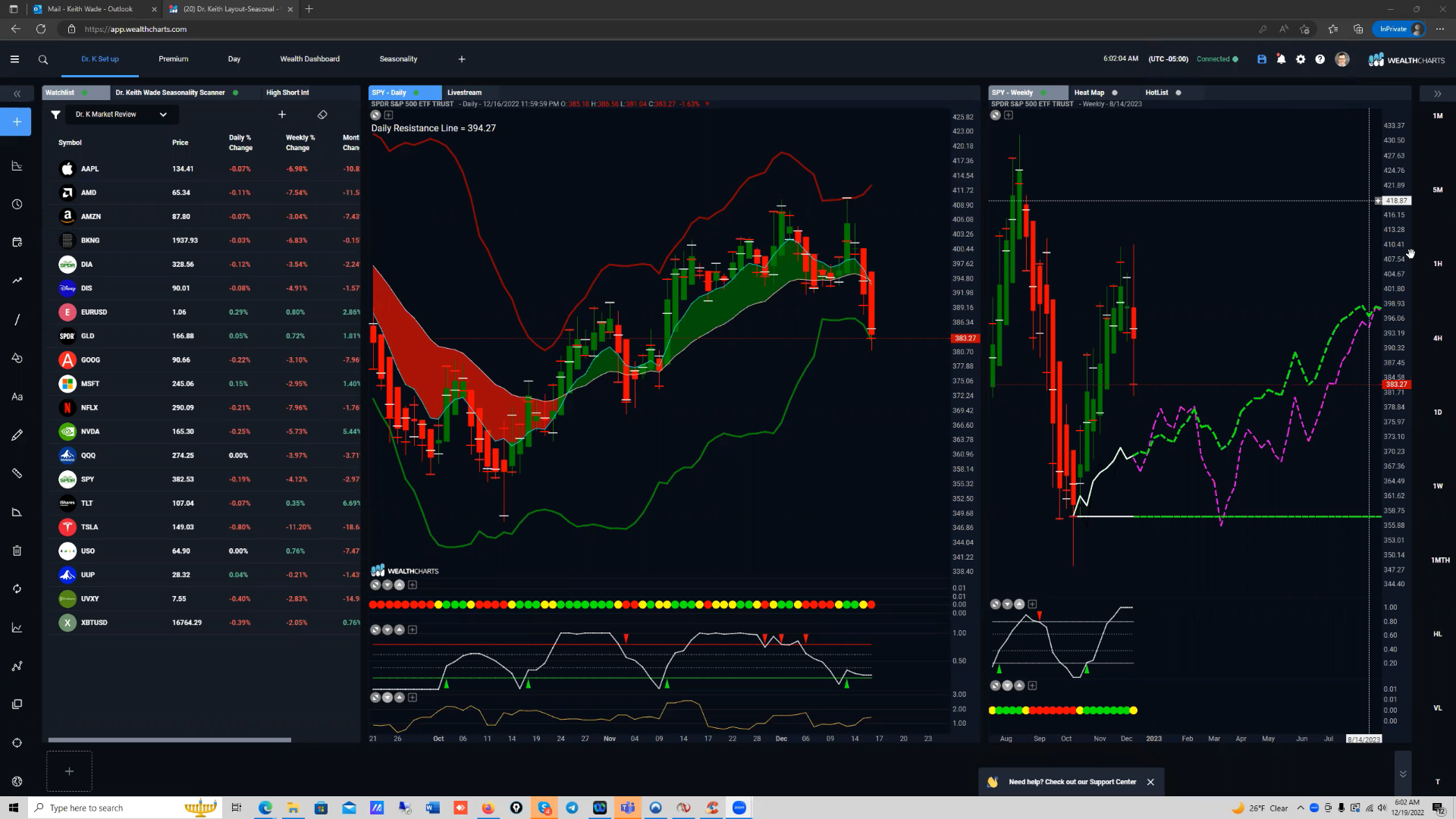Click the line chart icon in left sidebar
Screen dimensions: 1456x819
click(x=17, y=627)
